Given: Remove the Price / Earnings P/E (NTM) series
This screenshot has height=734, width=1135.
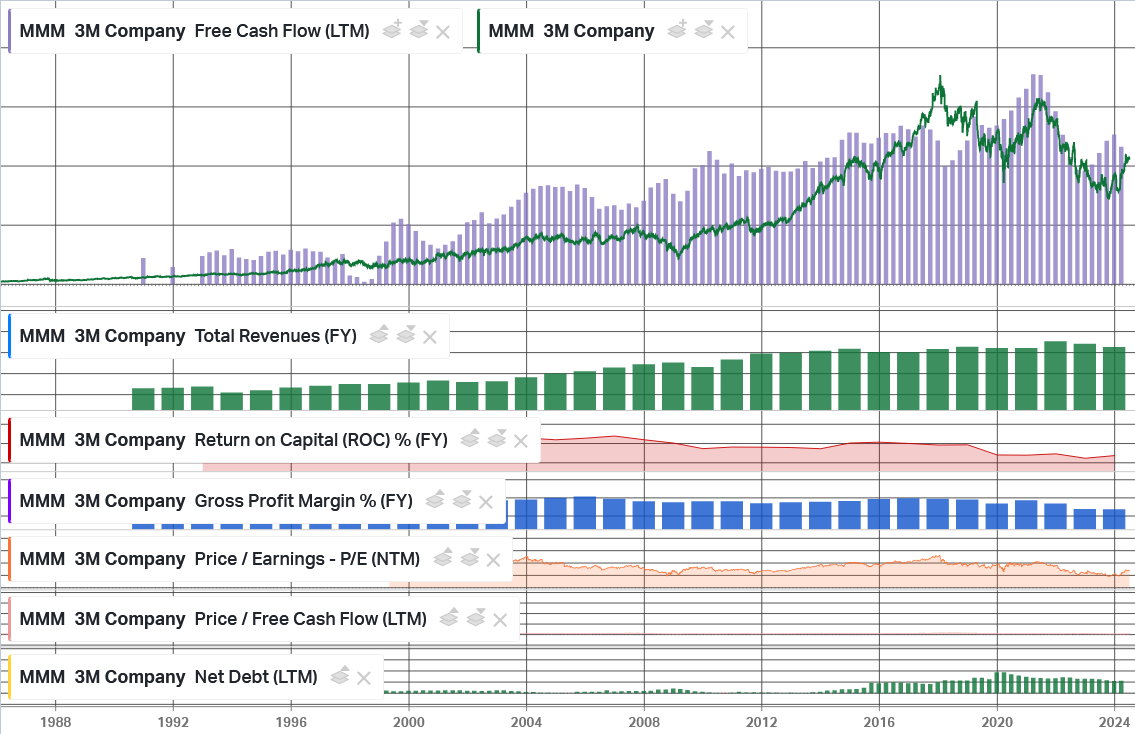Looking at the screenshot, I should pyautogui.click(x=493, y=560).
